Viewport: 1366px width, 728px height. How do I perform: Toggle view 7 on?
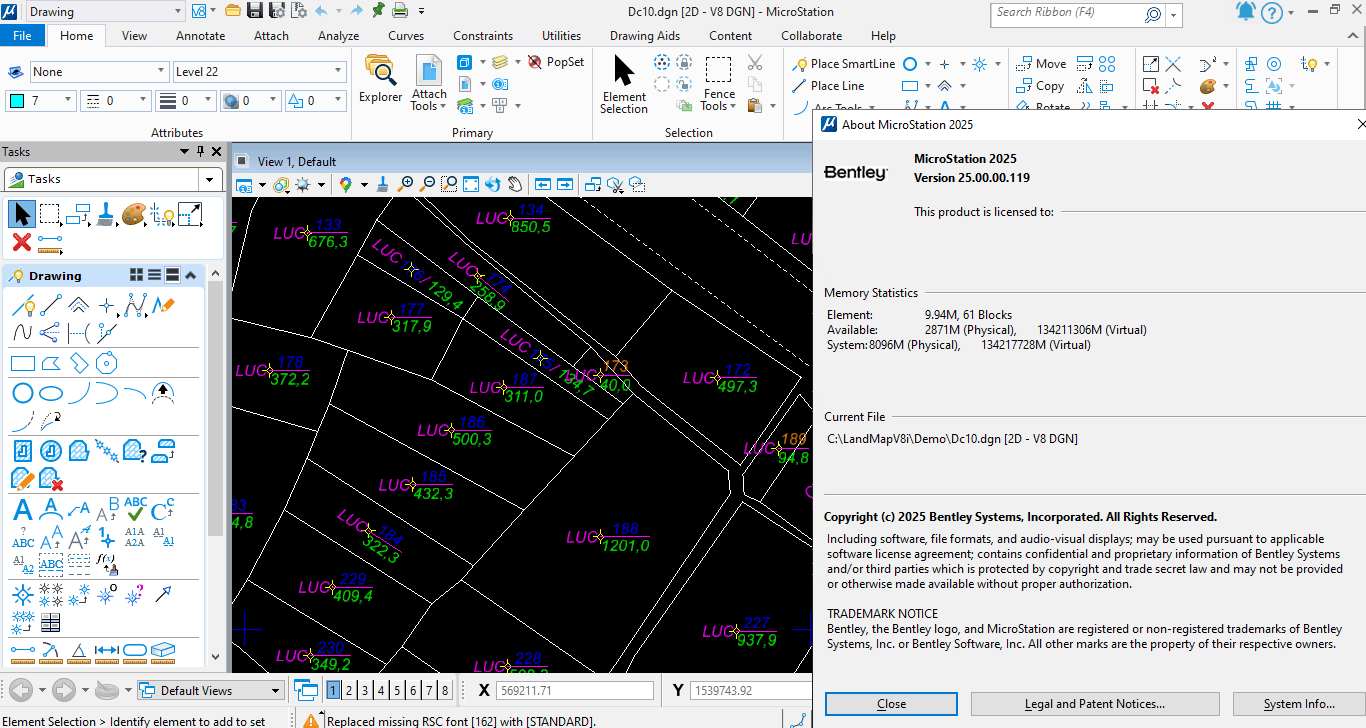pos(429,690)
